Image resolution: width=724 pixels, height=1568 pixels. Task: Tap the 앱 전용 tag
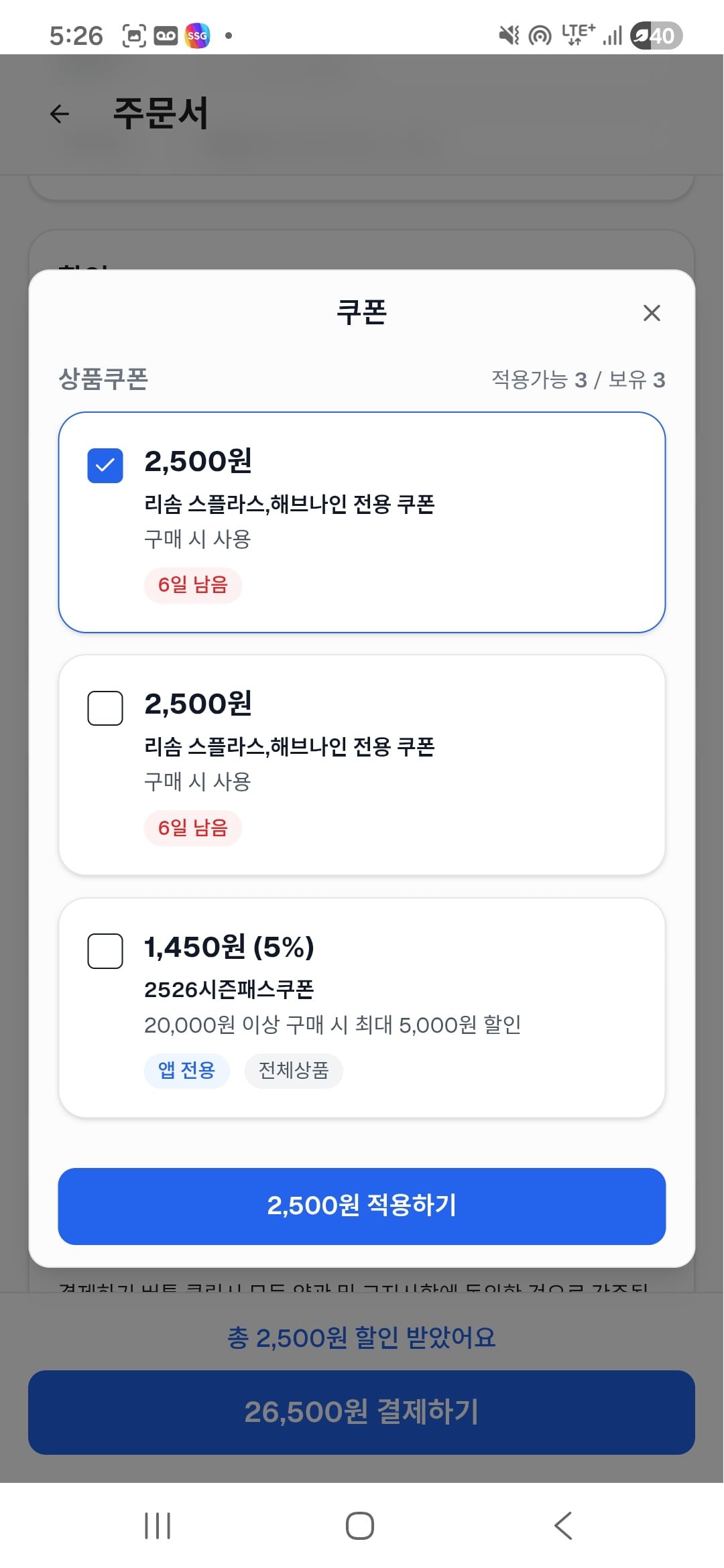point(186,1070)
